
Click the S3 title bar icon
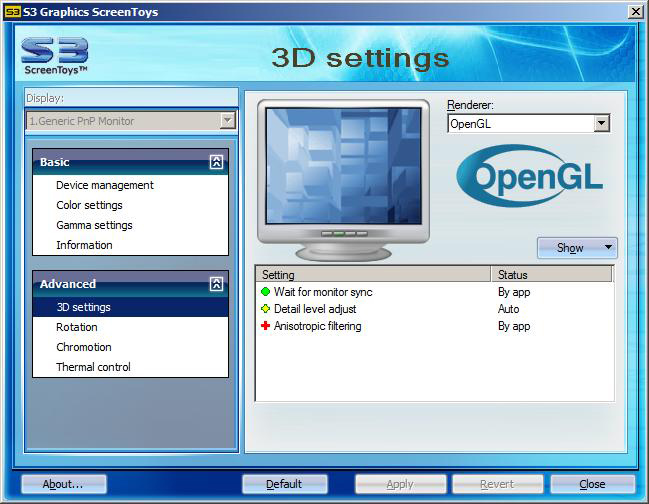(x=12, y=12)
